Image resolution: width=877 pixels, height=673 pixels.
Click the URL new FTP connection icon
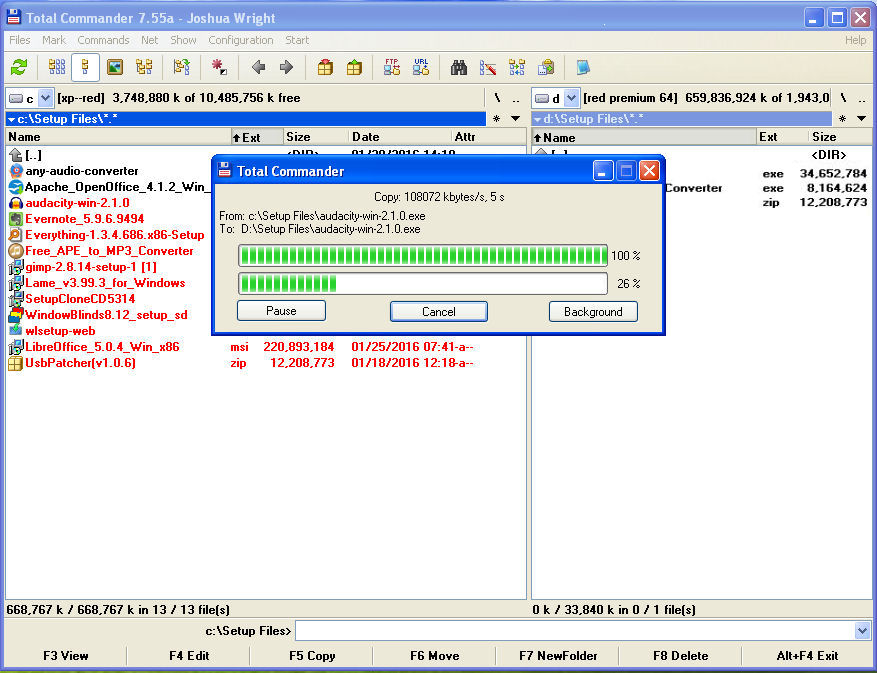tap(421, 67)
